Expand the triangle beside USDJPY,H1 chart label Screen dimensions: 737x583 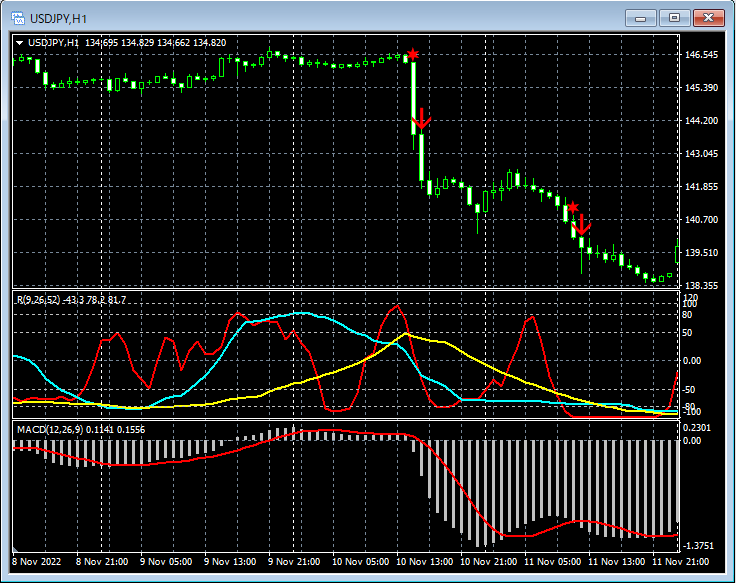coord(20,43)
